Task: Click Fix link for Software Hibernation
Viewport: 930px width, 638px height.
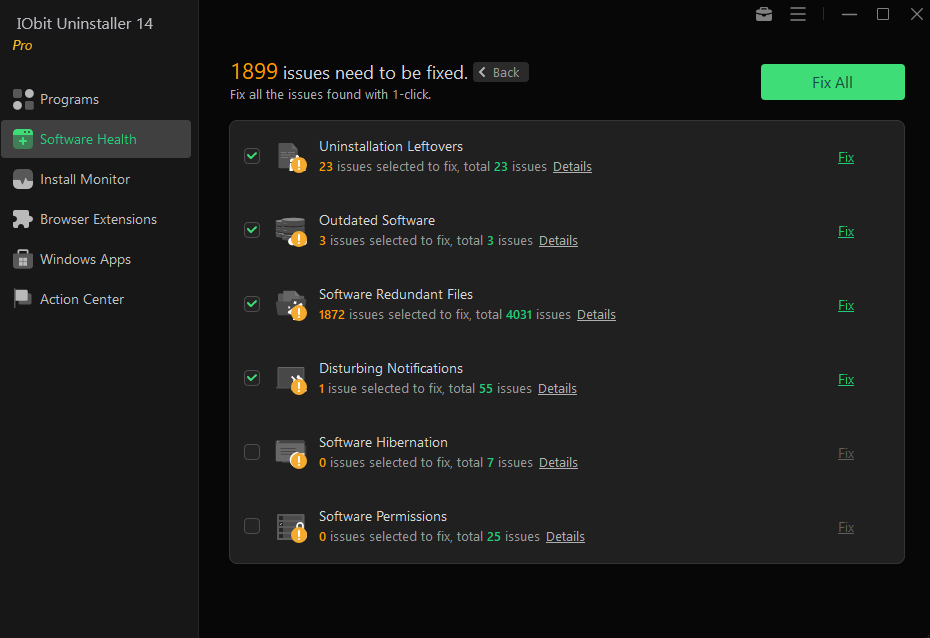Action: click(846, 454)
